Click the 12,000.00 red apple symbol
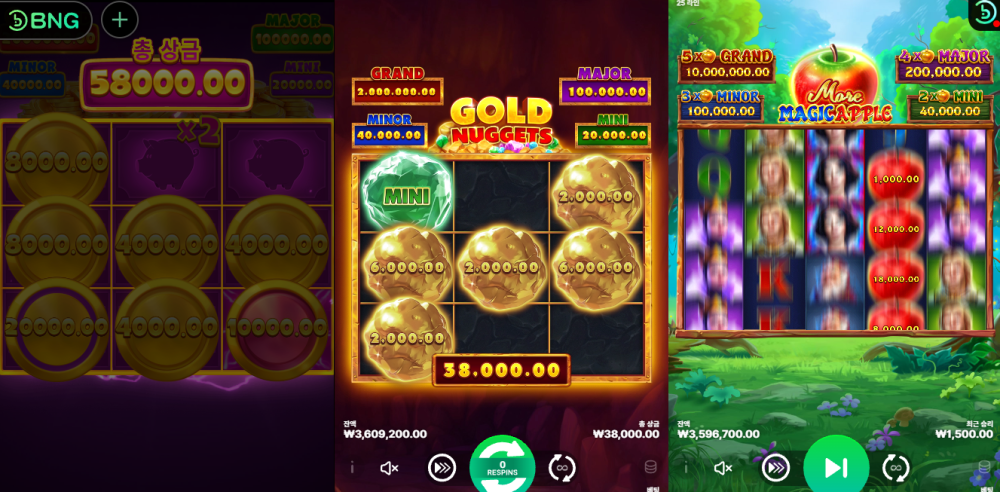This screenshot has width=1000, height=492. [896, 228]
